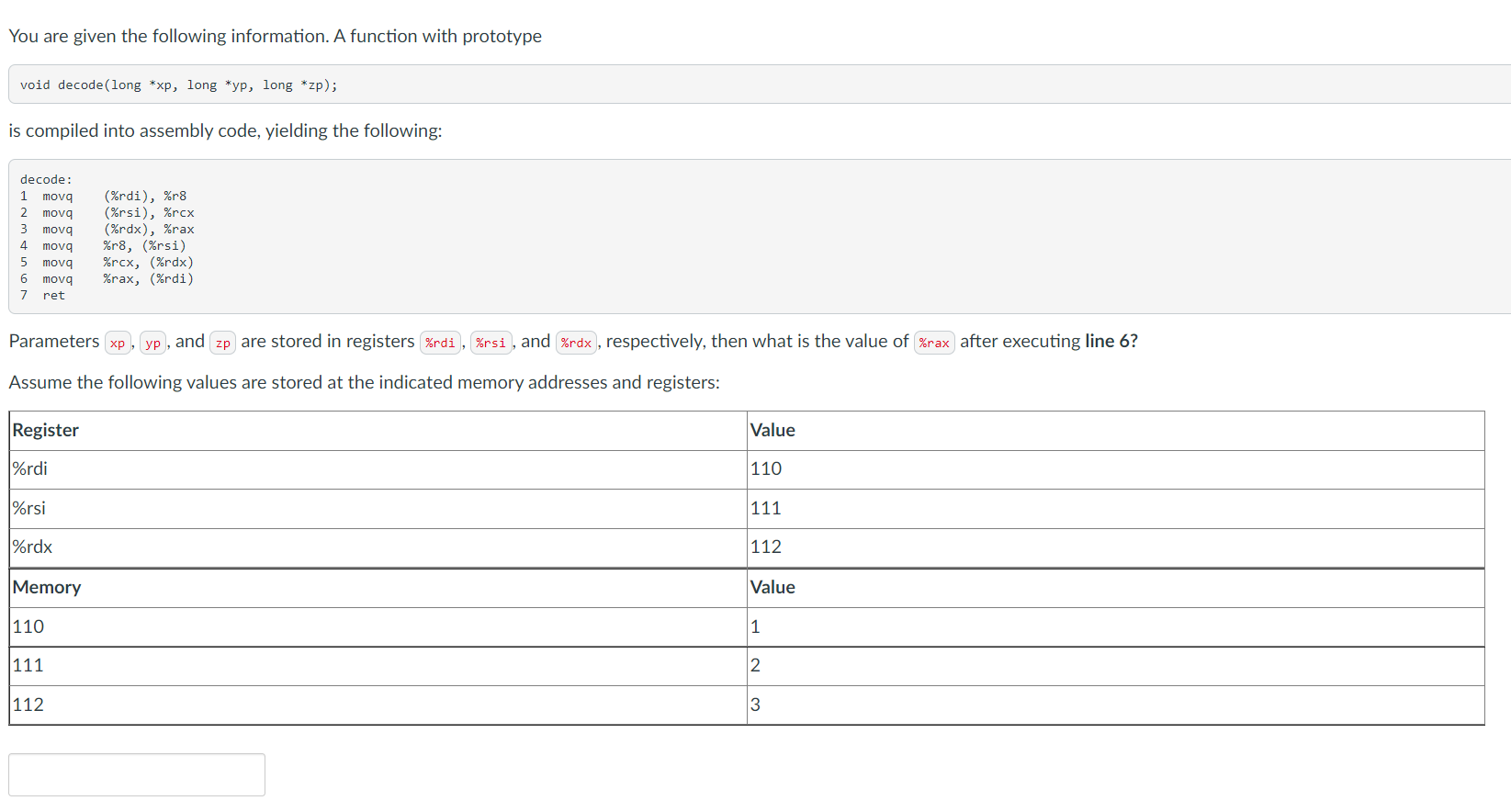The image size is (1511, 812).
Task: Click the inline yp parameter tag
Action: click(152, 344)
